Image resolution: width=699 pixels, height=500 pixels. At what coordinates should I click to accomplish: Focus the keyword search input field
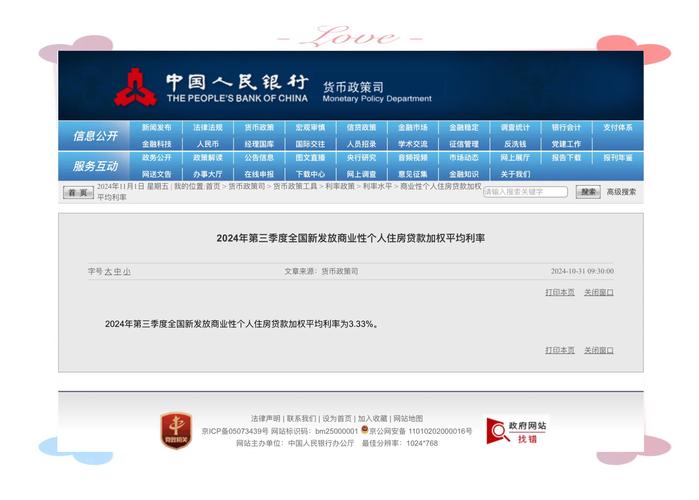click(x=525, y=192)
